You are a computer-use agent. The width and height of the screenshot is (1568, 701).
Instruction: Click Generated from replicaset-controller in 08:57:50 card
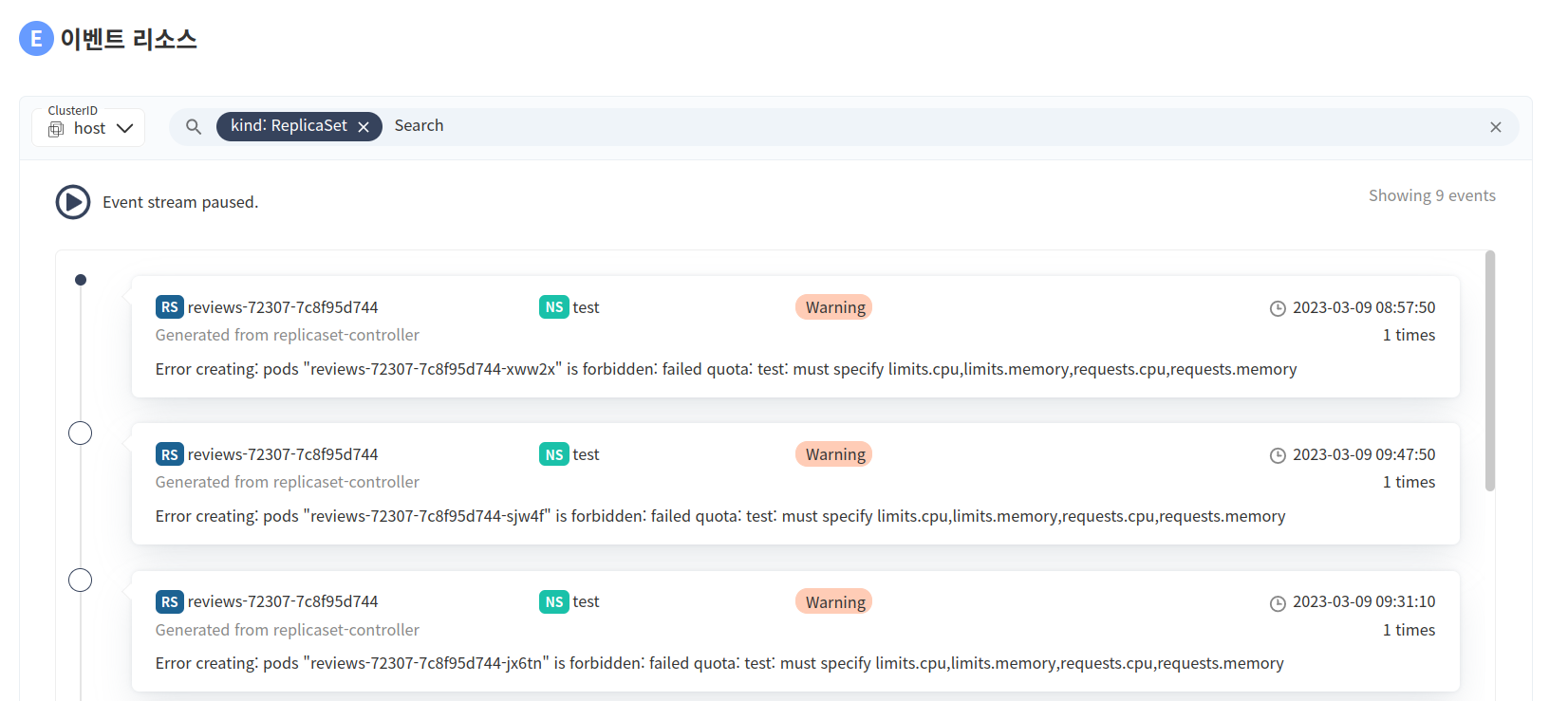[x=288, y=335]
